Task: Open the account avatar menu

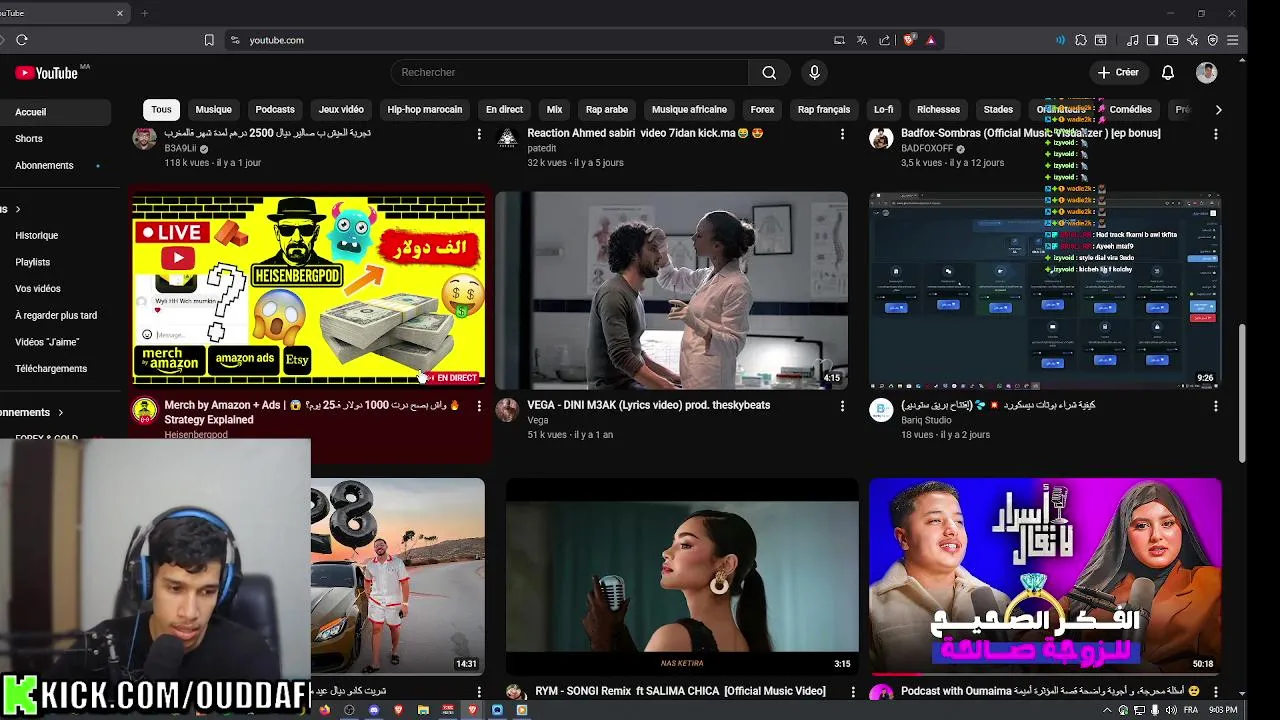Action: (x=1206, y=72)
